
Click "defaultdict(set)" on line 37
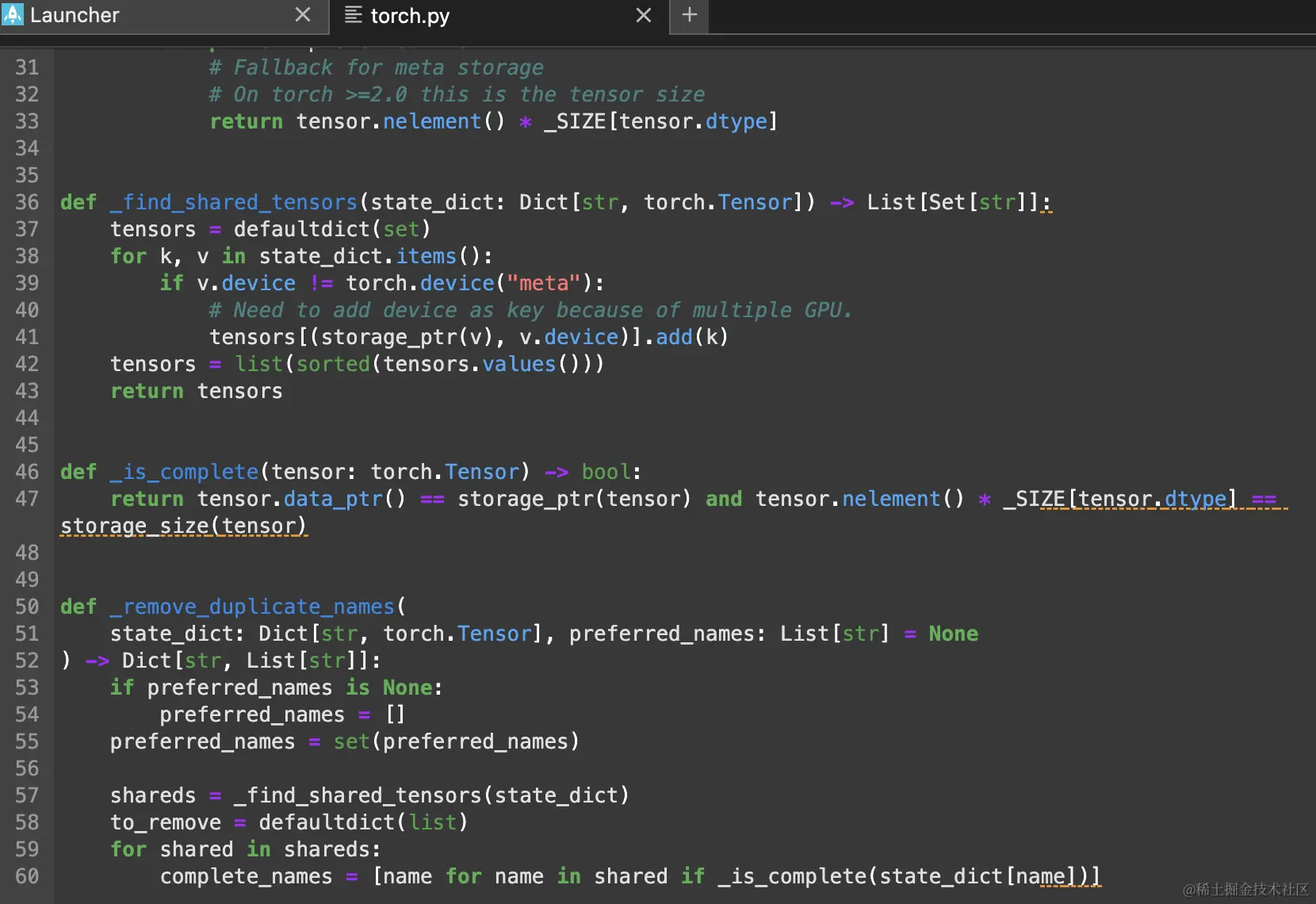[x=332, y=229]
